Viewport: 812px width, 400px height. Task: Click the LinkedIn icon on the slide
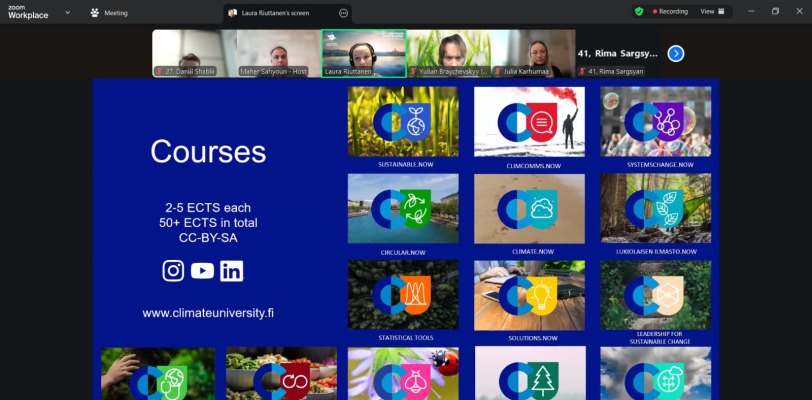point(231,271)
